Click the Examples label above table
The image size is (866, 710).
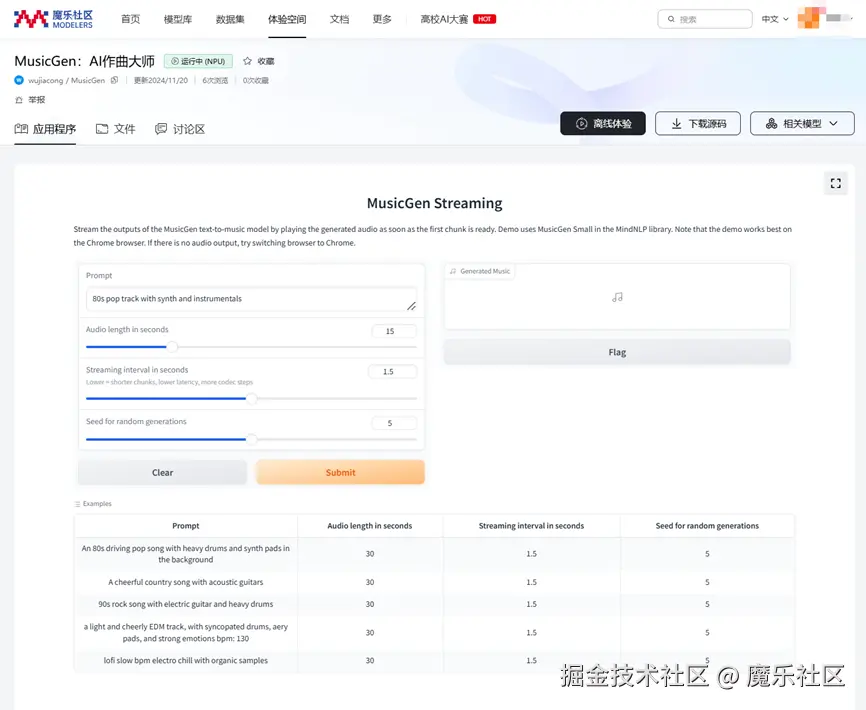pos(93,504)
